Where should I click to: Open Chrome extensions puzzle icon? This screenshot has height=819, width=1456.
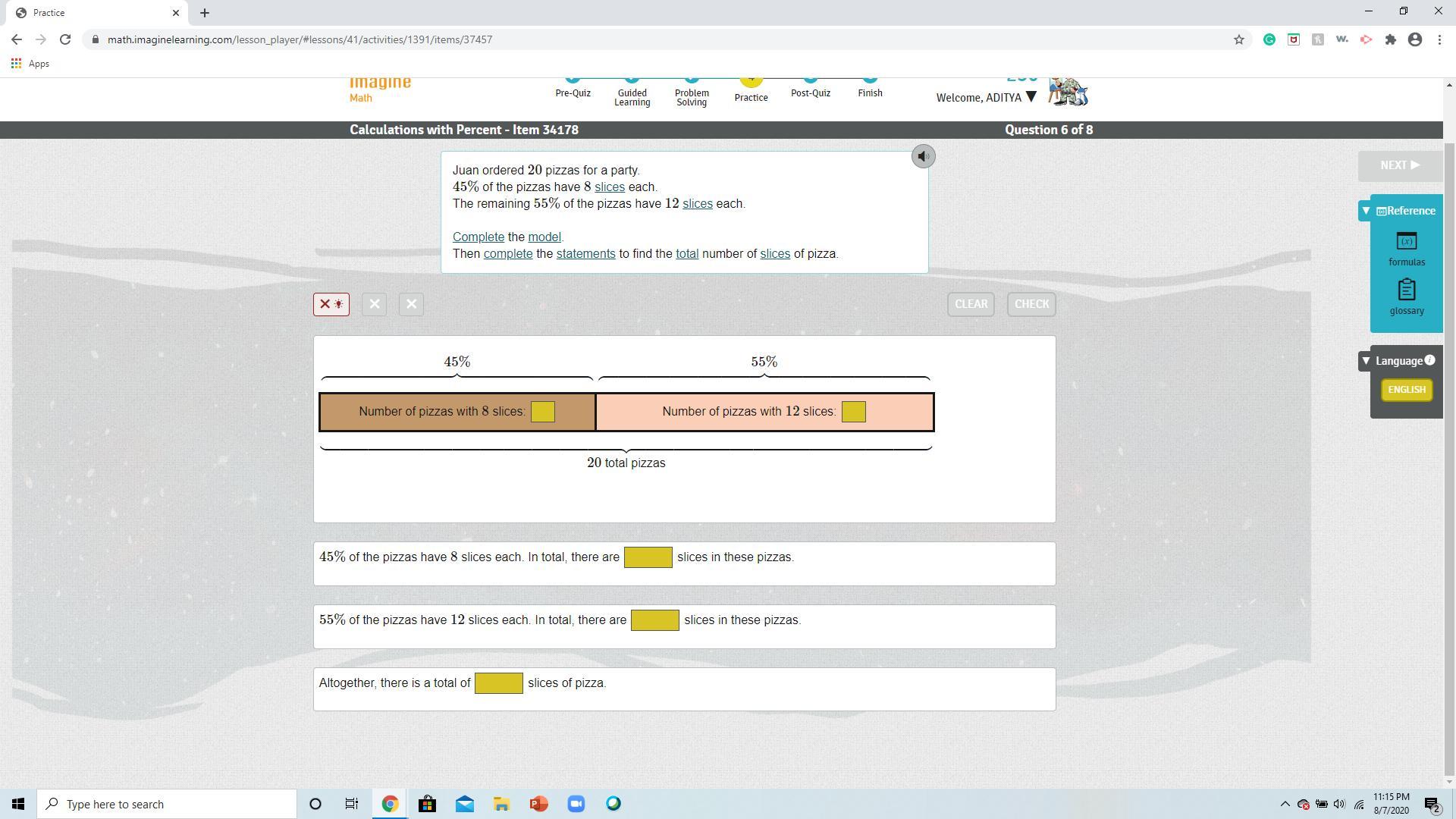(1391, 39)
